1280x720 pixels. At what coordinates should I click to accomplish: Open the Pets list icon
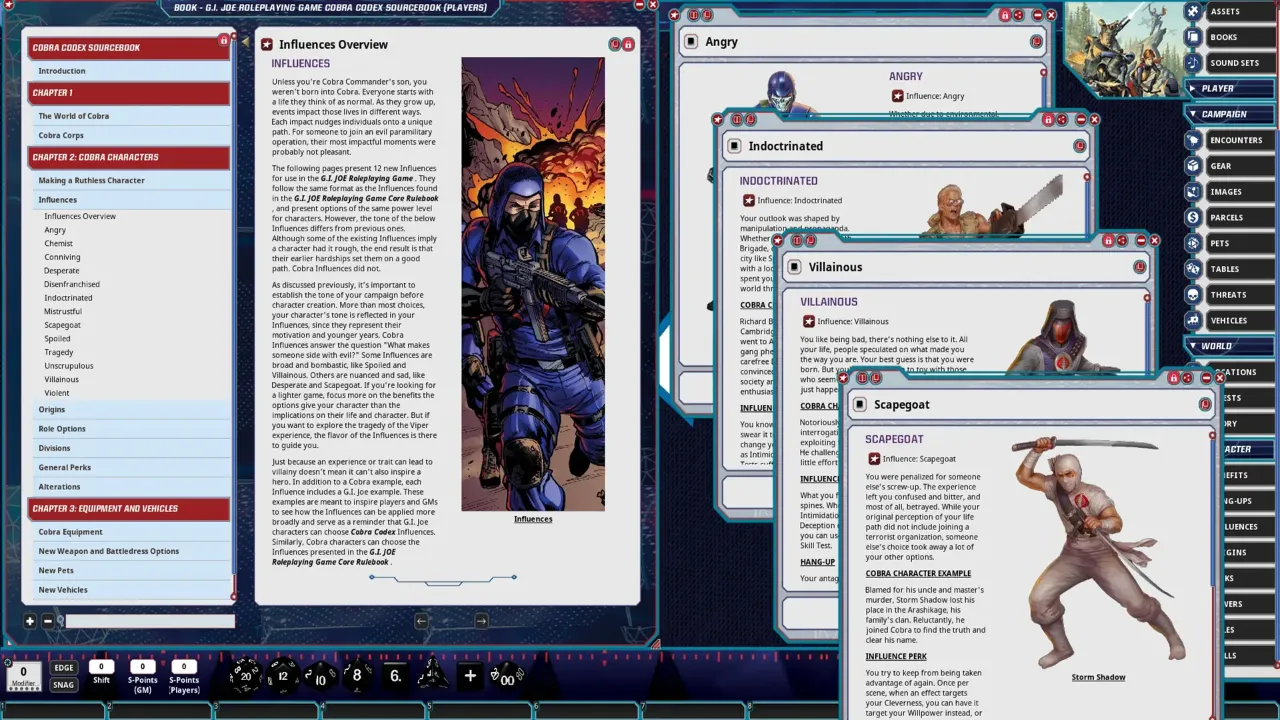1193,243
